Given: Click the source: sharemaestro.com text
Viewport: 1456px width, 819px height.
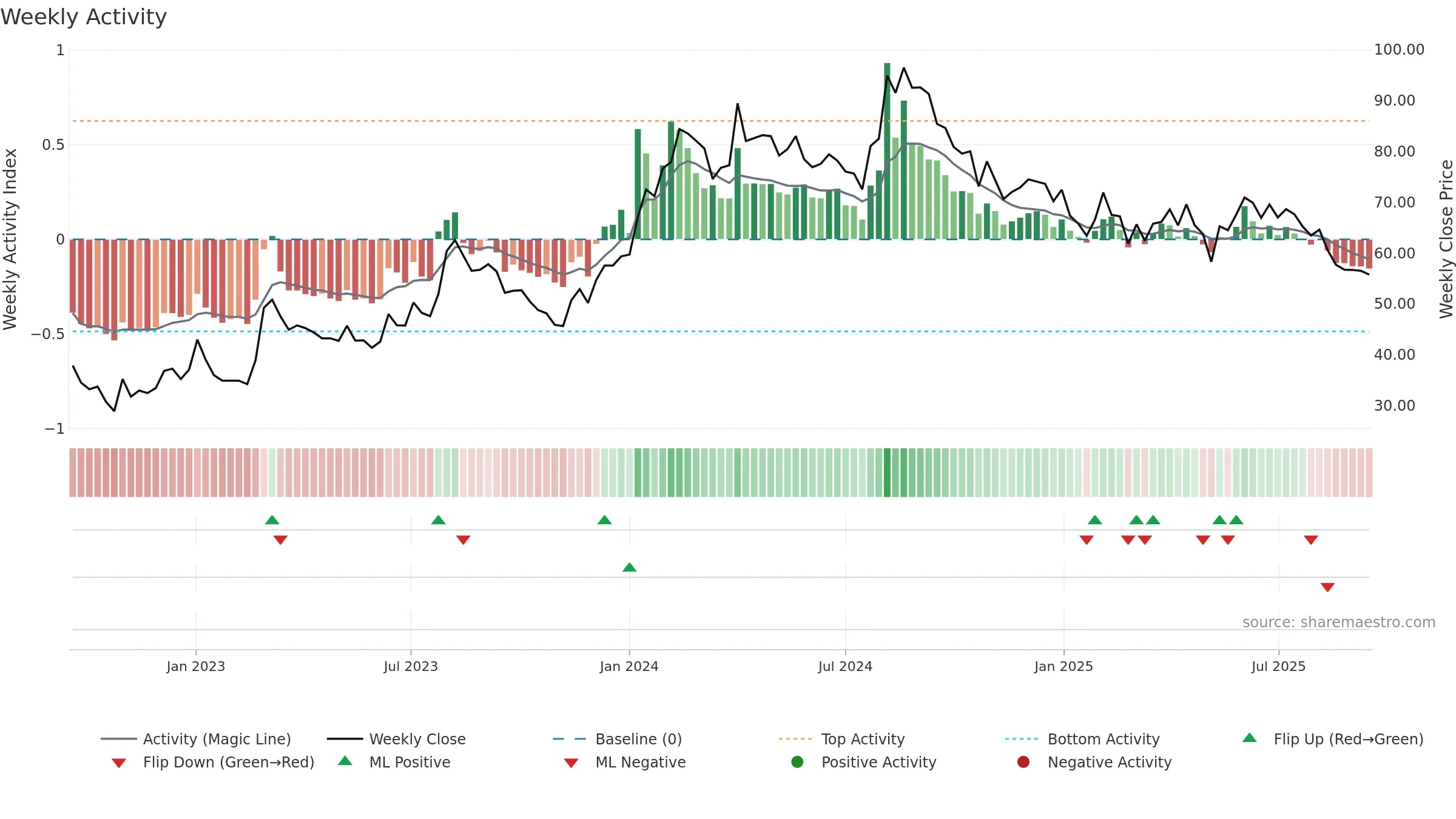Looking at the screenshot, I should (x=1339, y=622).
